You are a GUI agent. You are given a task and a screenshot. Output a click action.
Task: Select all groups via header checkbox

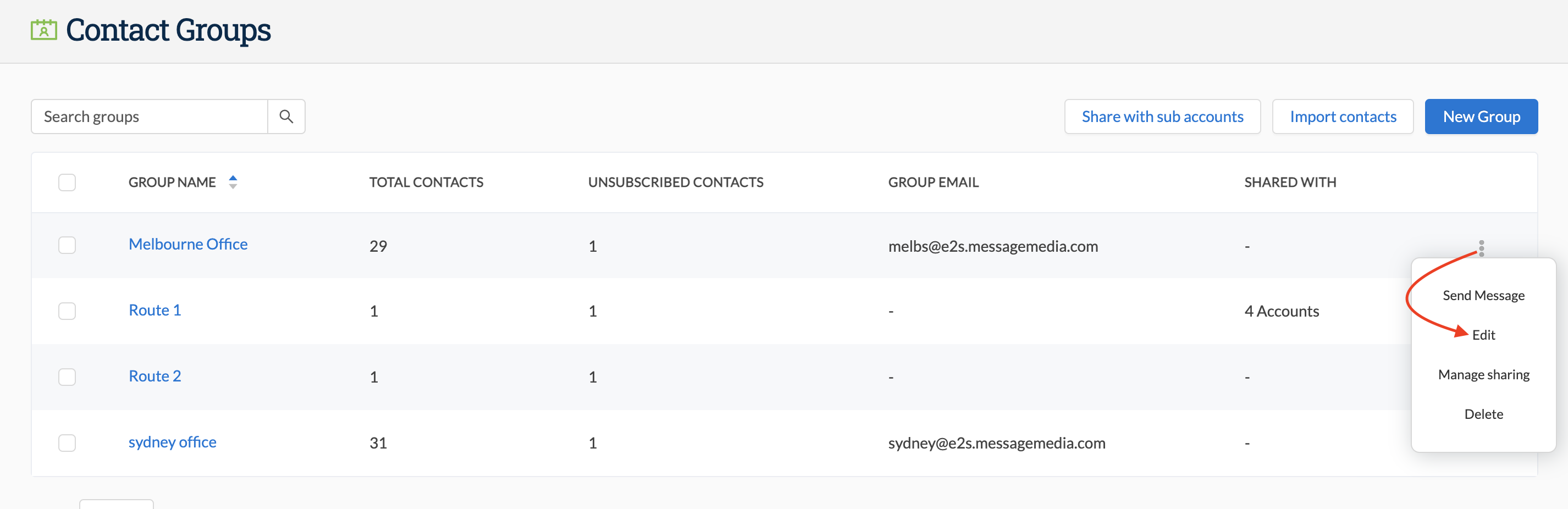pos(67,181)
